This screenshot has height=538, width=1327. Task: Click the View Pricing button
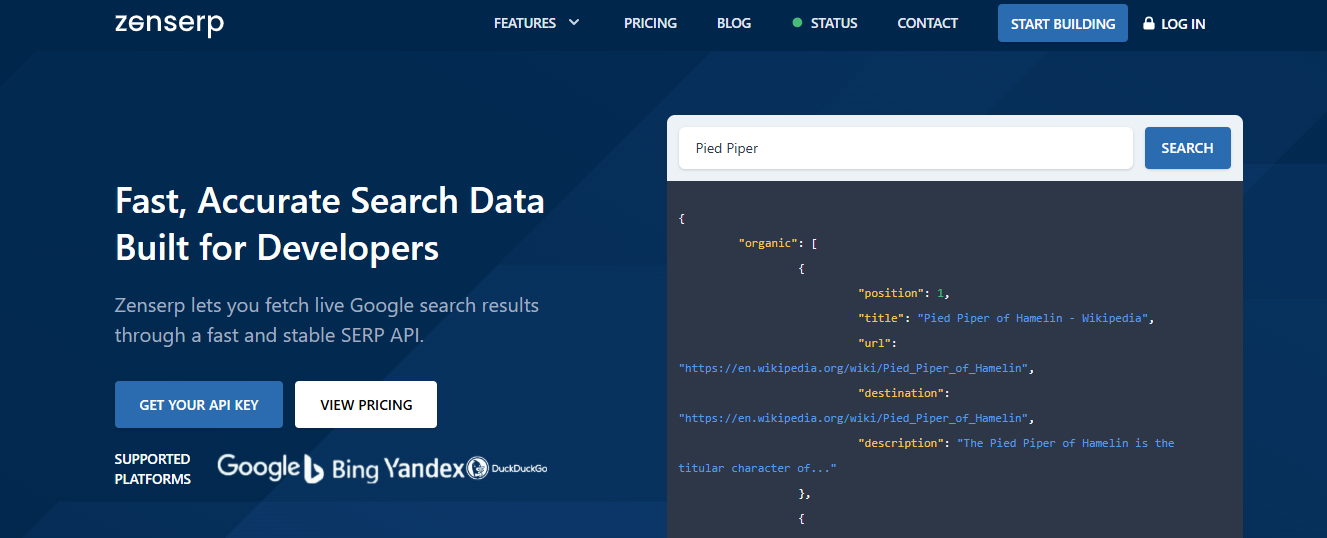(366, 404)
